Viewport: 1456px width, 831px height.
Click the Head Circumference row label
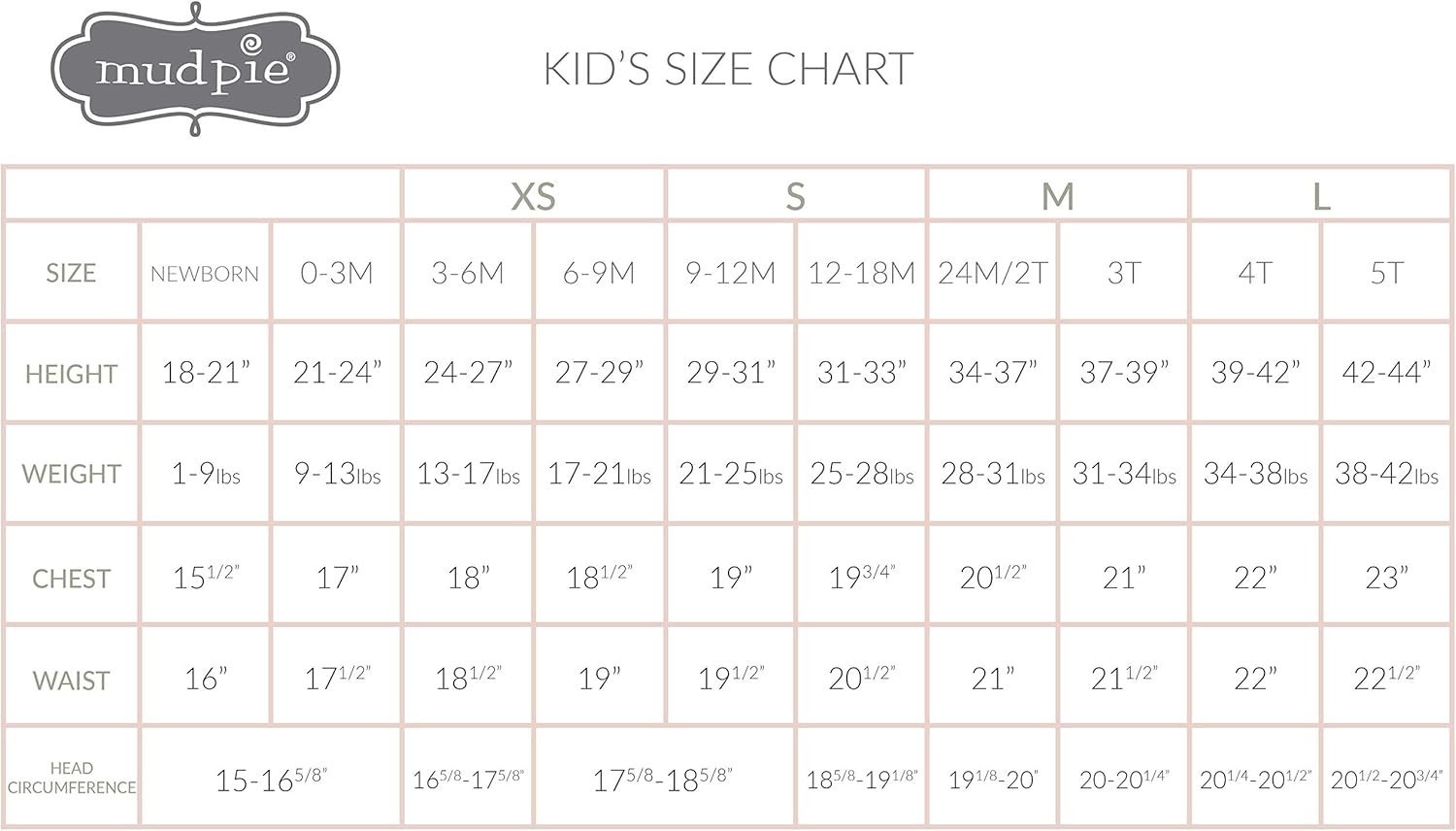tap(71, 778)
